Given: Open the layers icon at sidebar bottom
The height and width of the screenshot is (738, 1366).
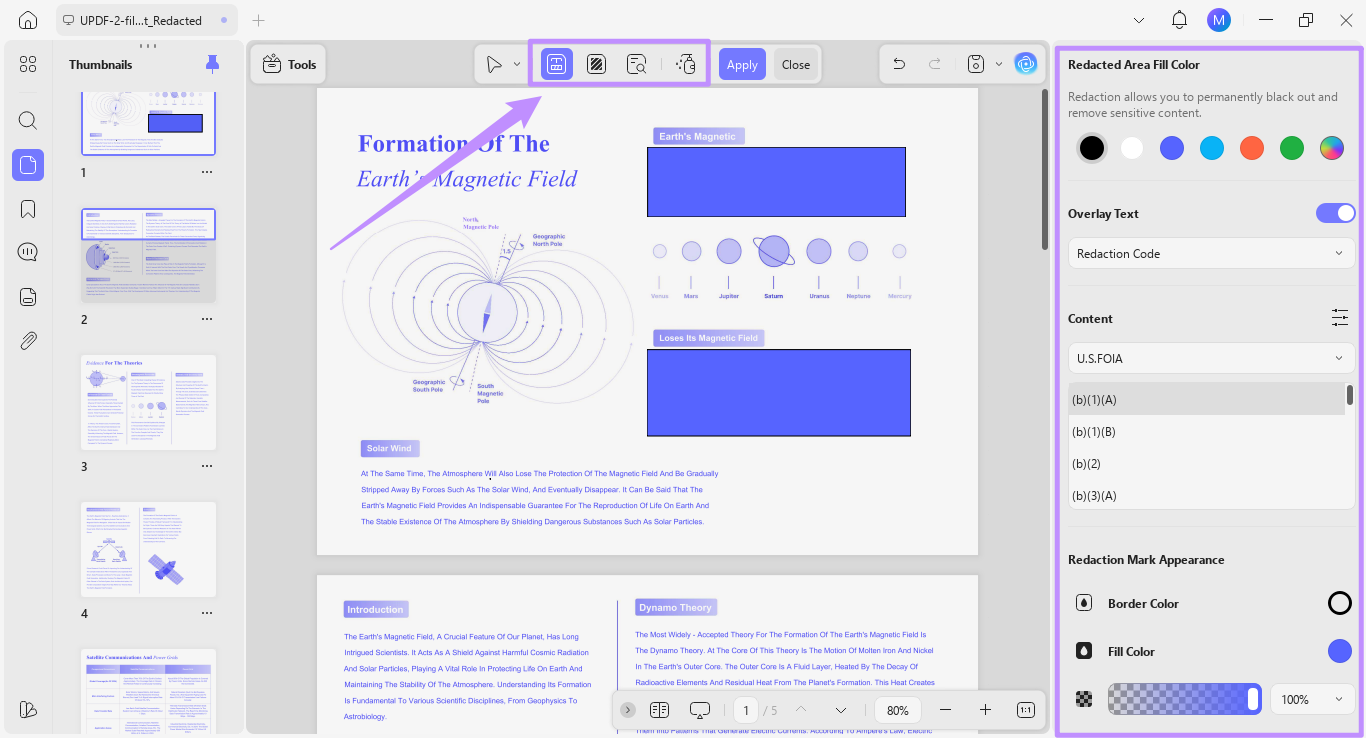Looking at the screenshot, I should (28, 709).
